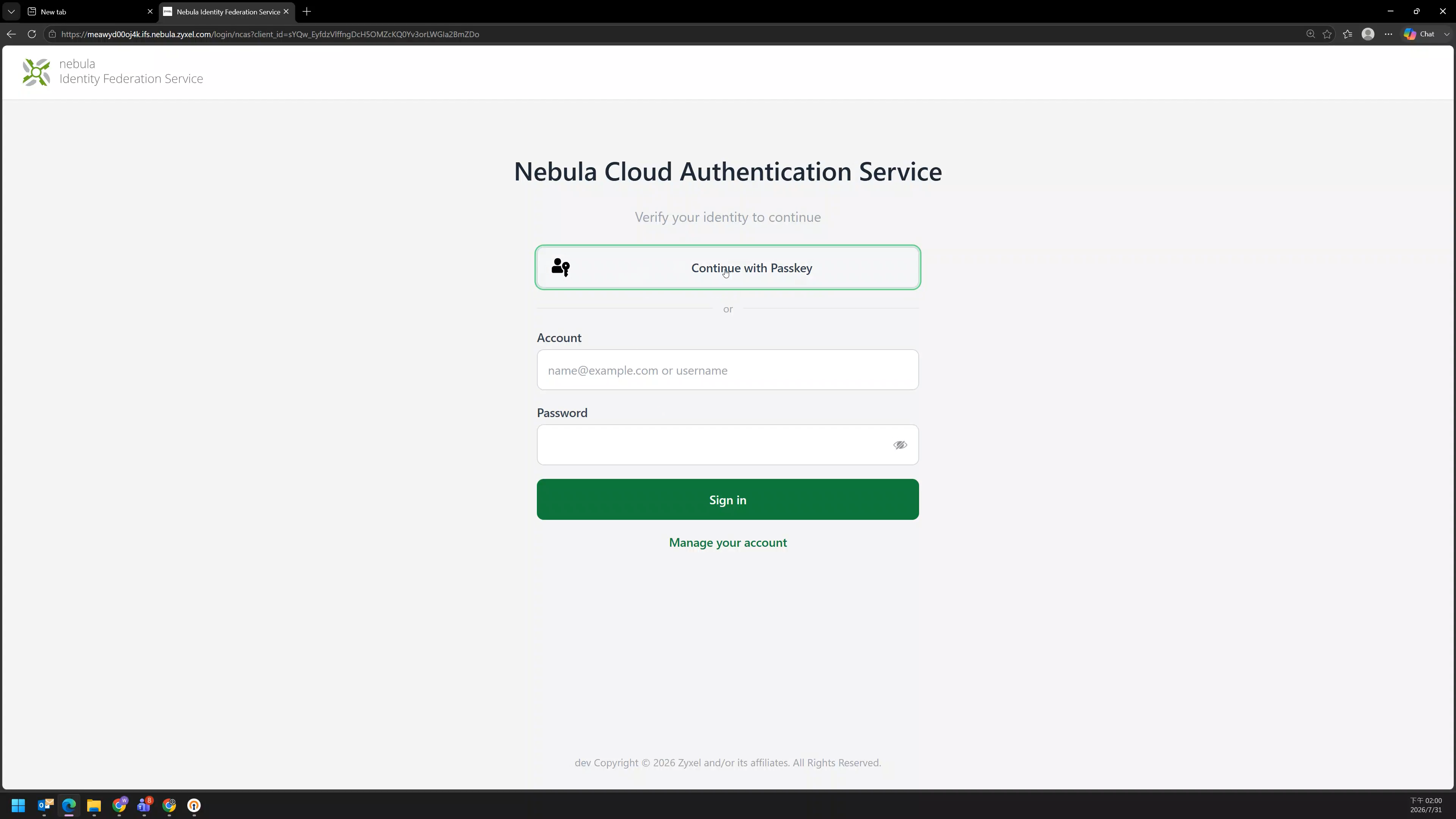Click the Password field label

click(562, 413)
